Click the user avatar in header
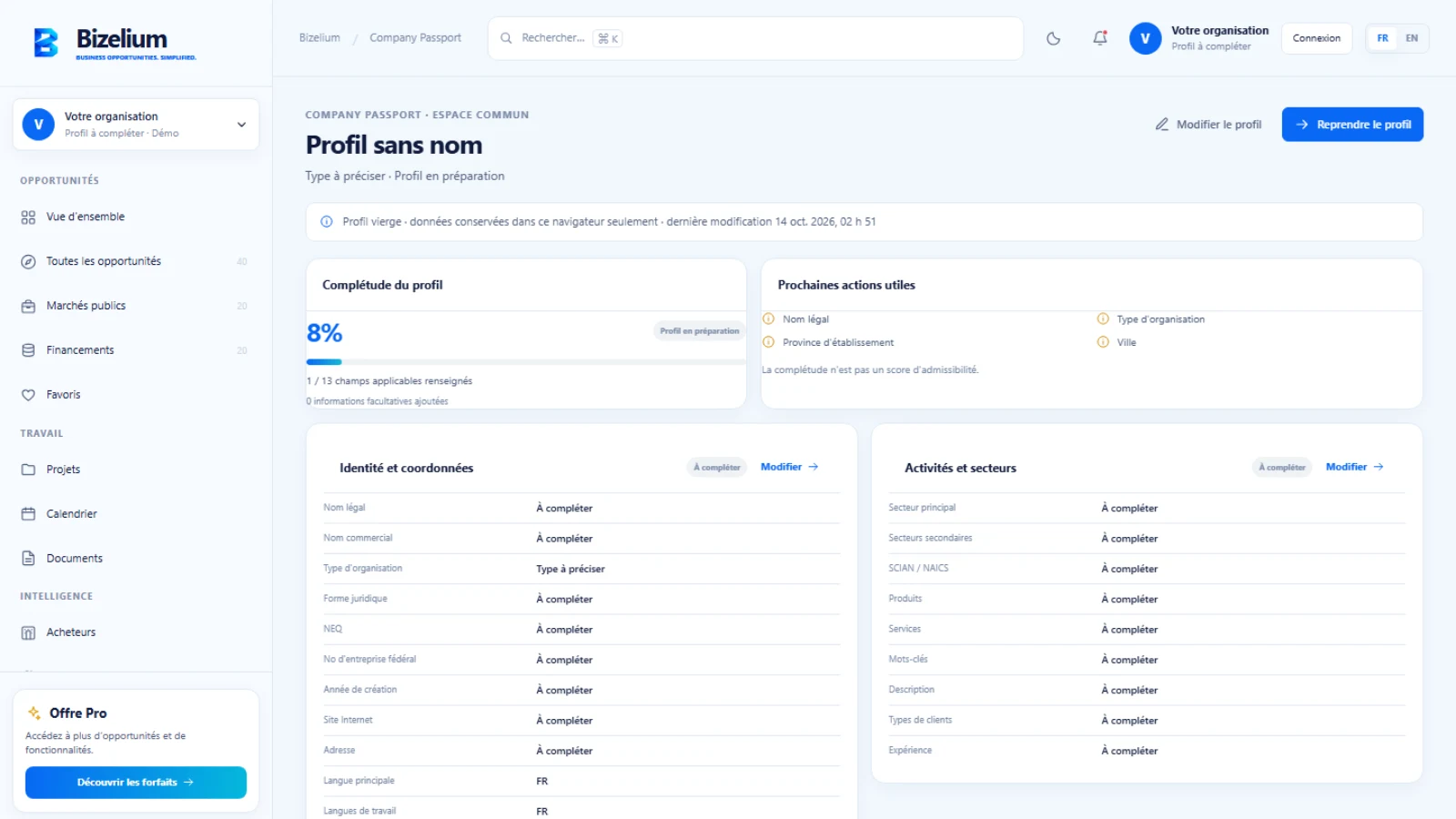 click(x=1145, y=38)
